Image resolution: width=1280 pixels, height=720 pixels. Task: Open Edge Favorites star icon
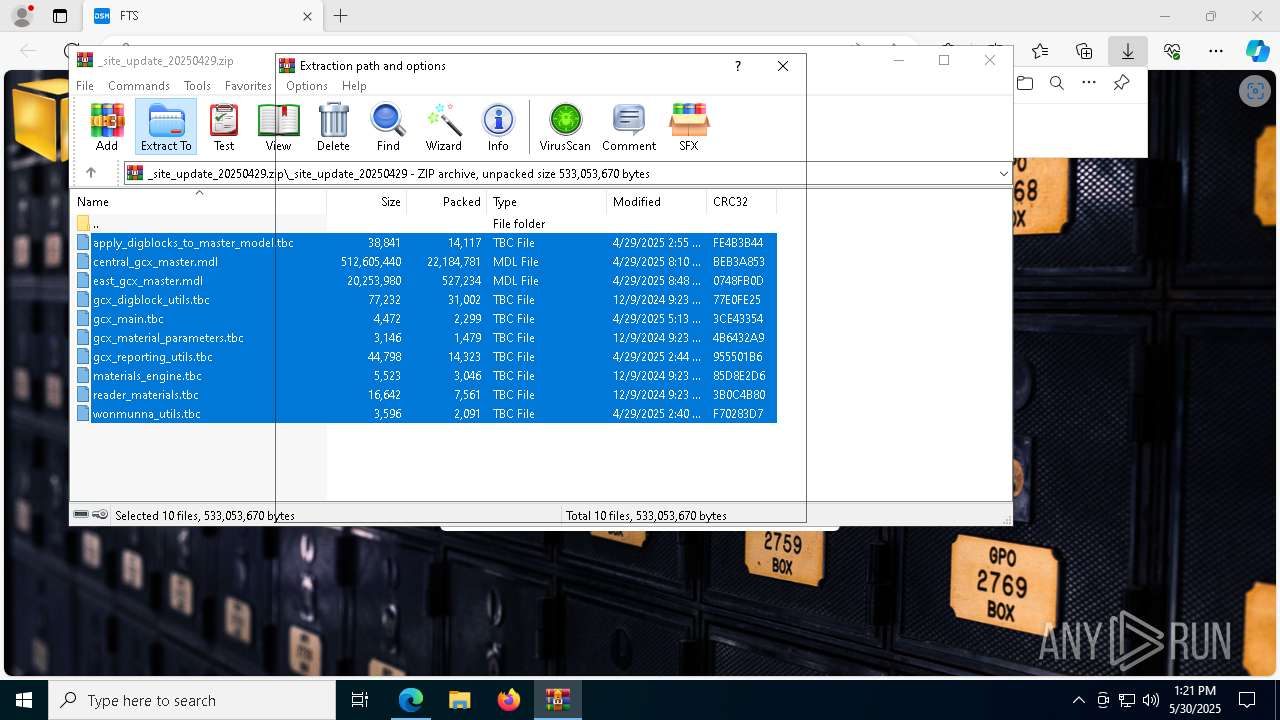[x=1040, y=51]
